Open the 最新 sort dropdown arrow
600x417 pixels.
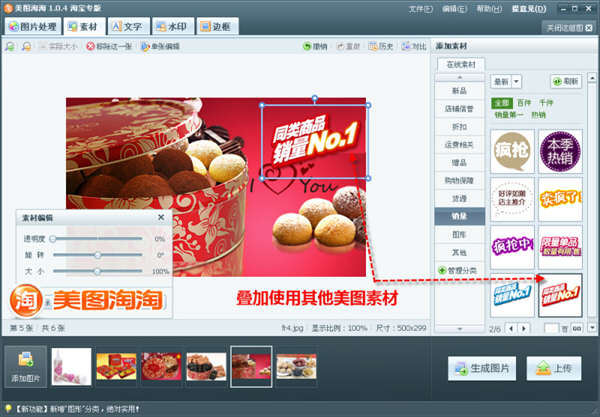(x=516, y=81)
